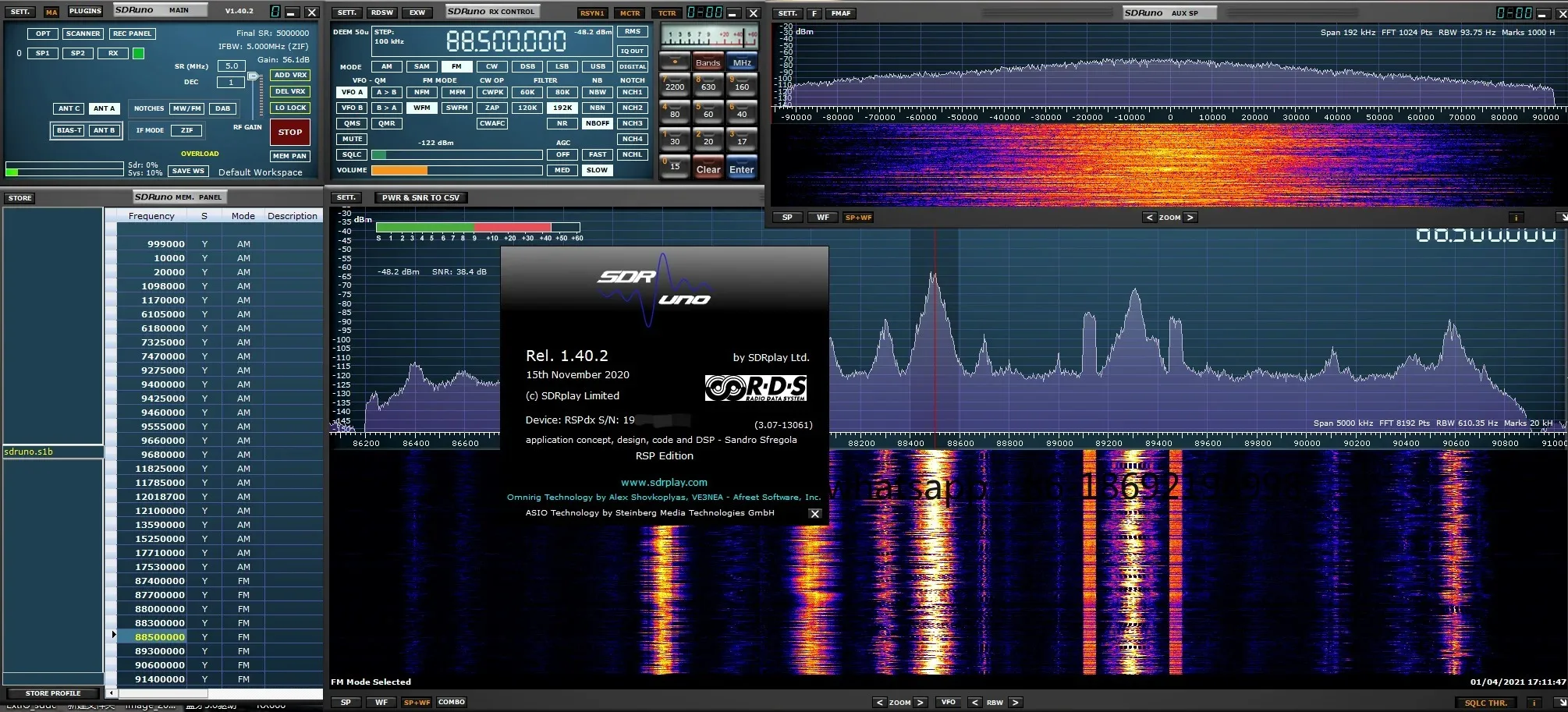This screenshot has width=1568, height=712.
Task: Switch main spectrum to COMBO view
Action: coord(451,702)
